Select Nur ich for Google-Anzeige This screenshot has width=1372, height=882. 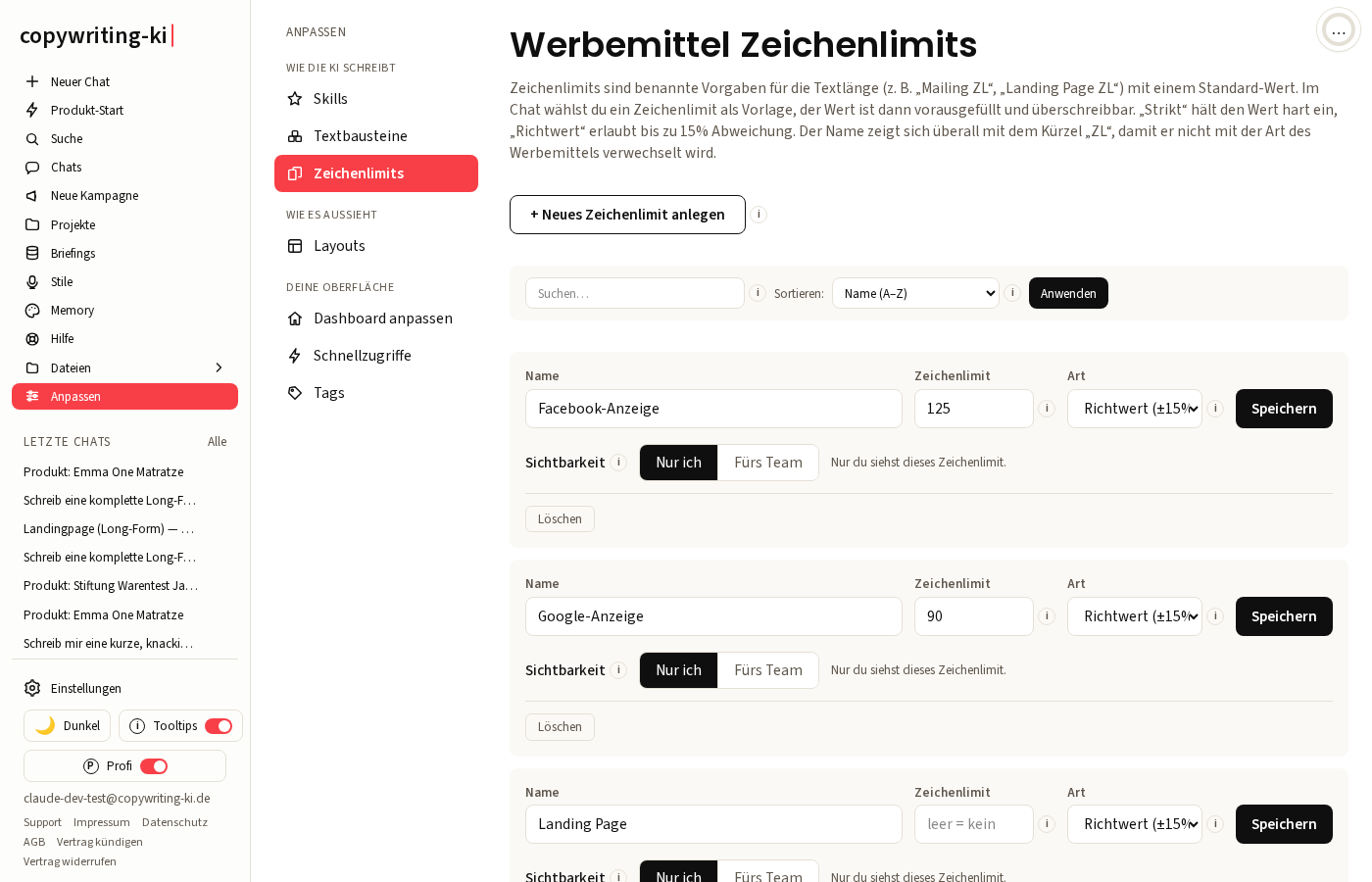tap(678, 670)
